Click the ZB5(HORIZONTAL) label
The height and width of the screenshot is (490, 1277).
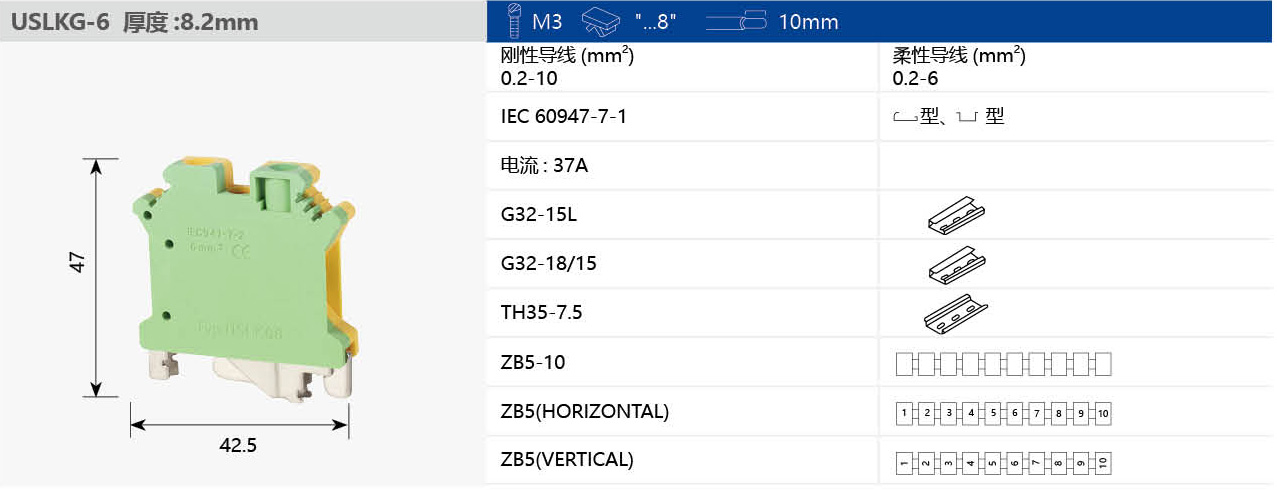pyautogui.click(x=584, y=411)
